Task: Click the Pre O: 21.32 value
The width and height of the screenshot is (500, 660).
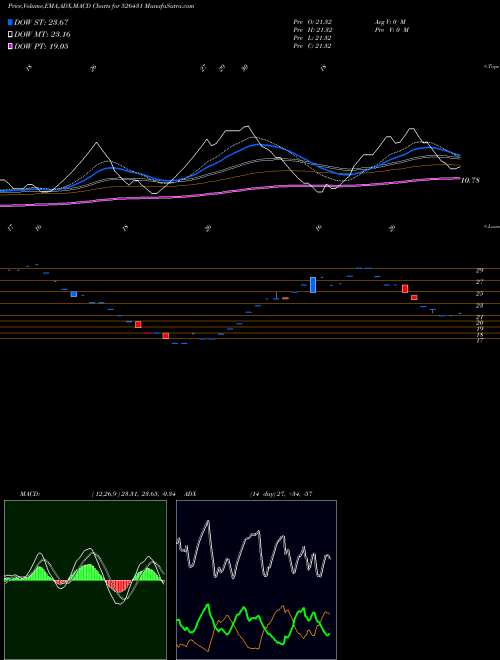Action: (x=312, y=21)
